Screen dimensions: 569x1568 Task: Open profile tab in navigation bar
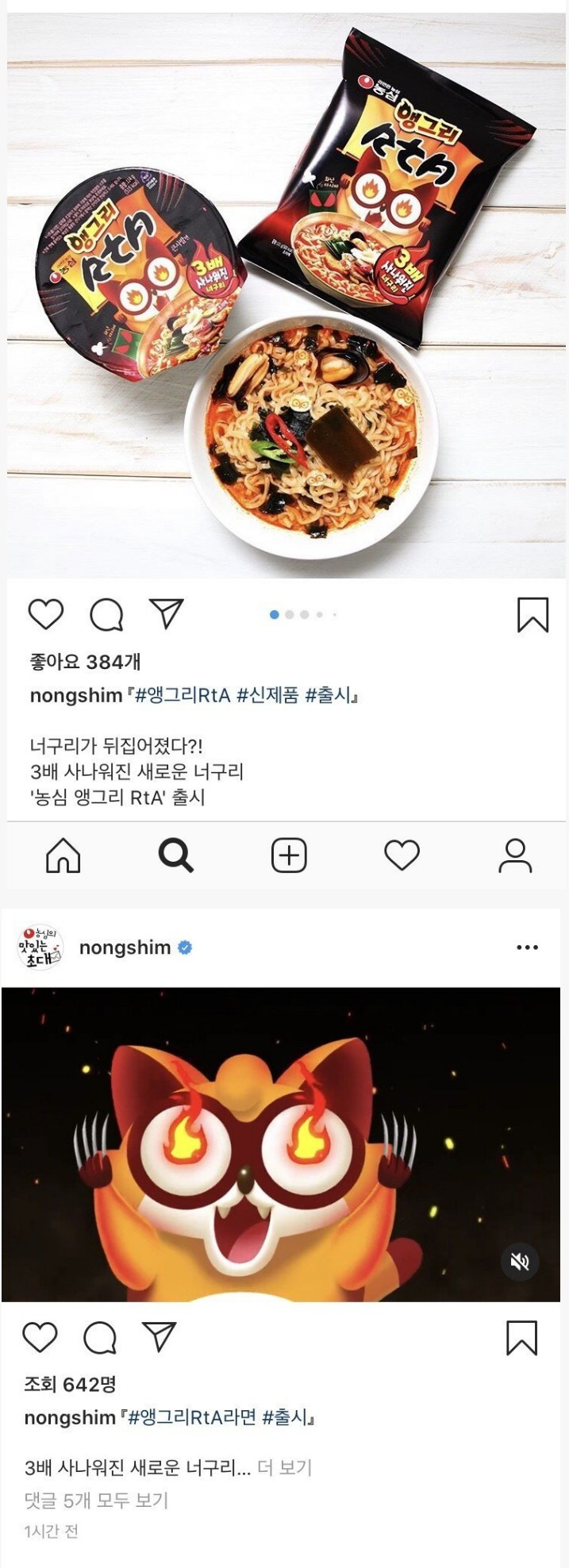coord(515,855)
